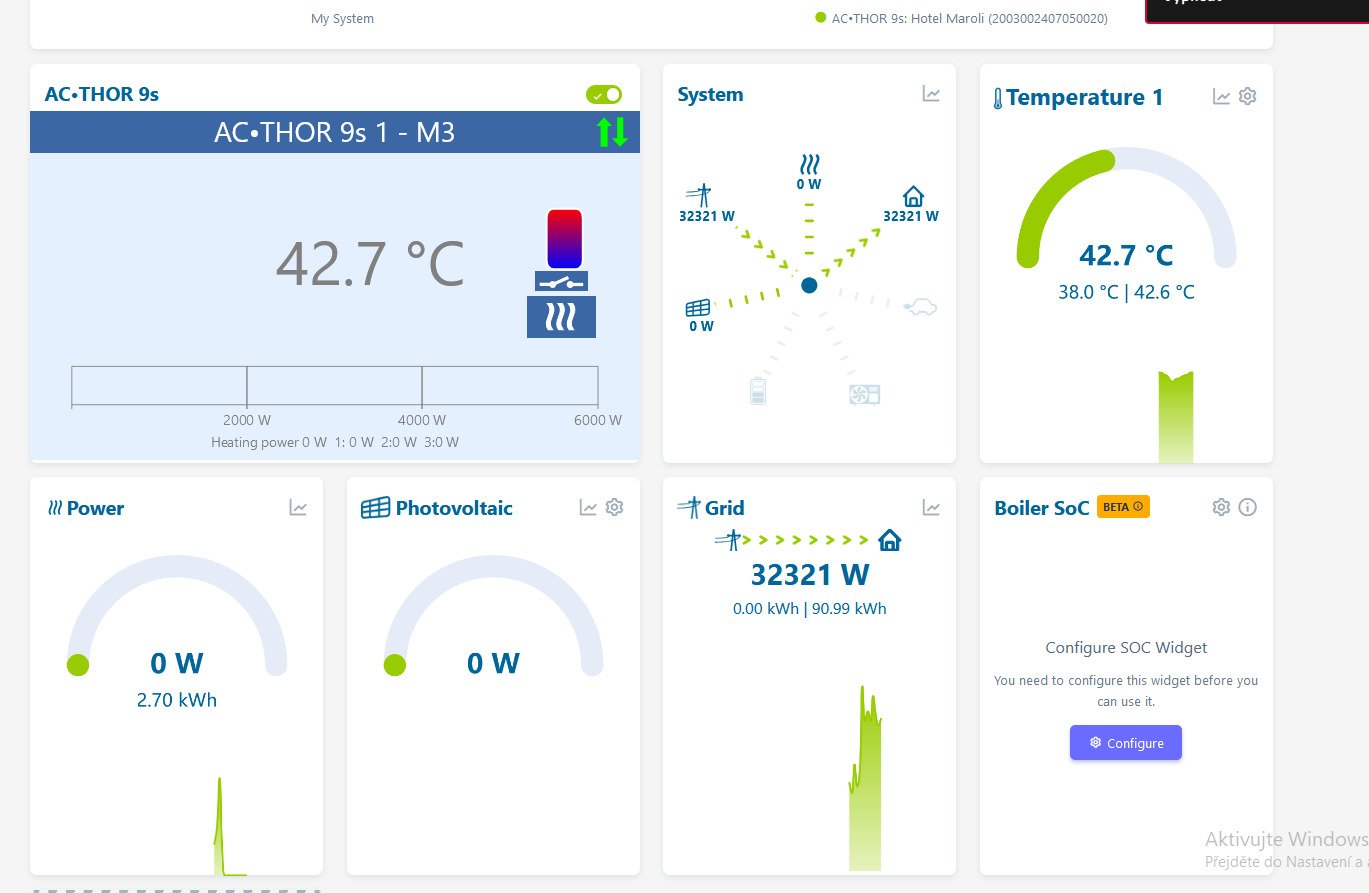Screen dimensions: 1369x893
Task: Open Boiler SoC settings gear
Action: (x=1221, y=507)
